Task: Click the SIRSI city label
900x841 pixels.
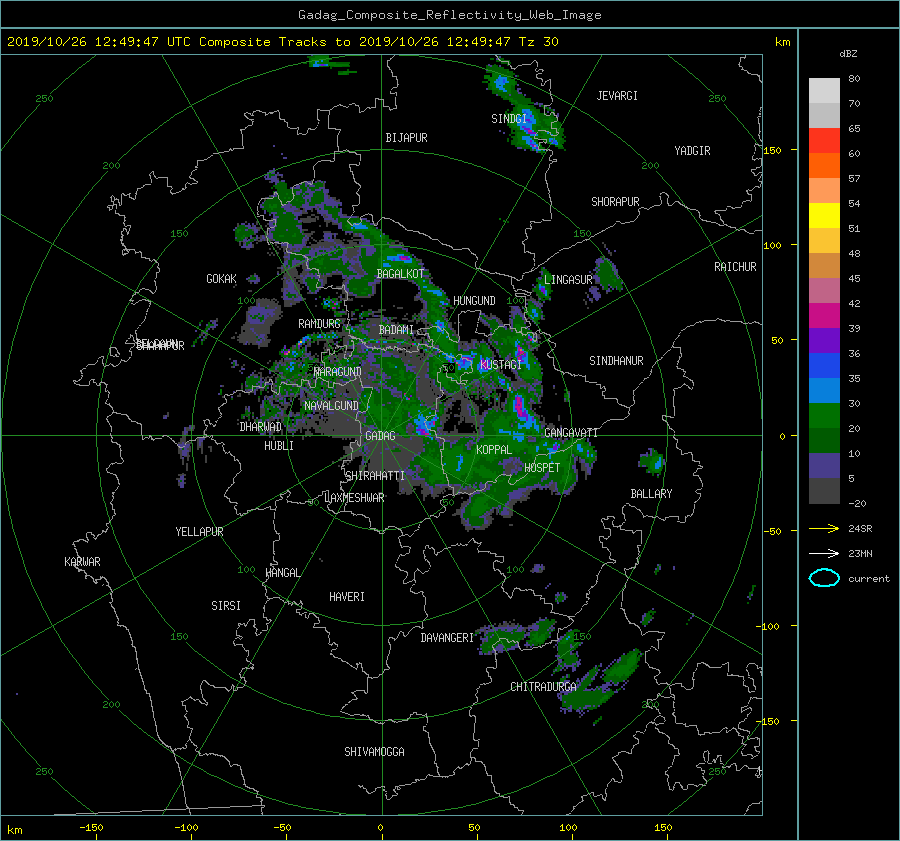Action: (226, 606)
